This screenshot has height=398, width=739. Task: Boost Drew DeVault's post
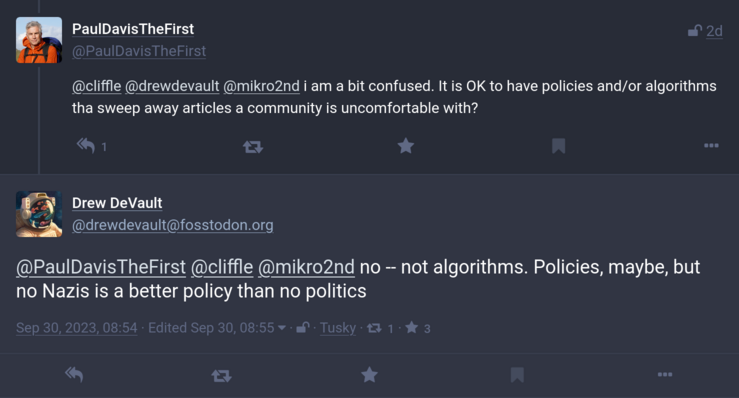(222, 376)
